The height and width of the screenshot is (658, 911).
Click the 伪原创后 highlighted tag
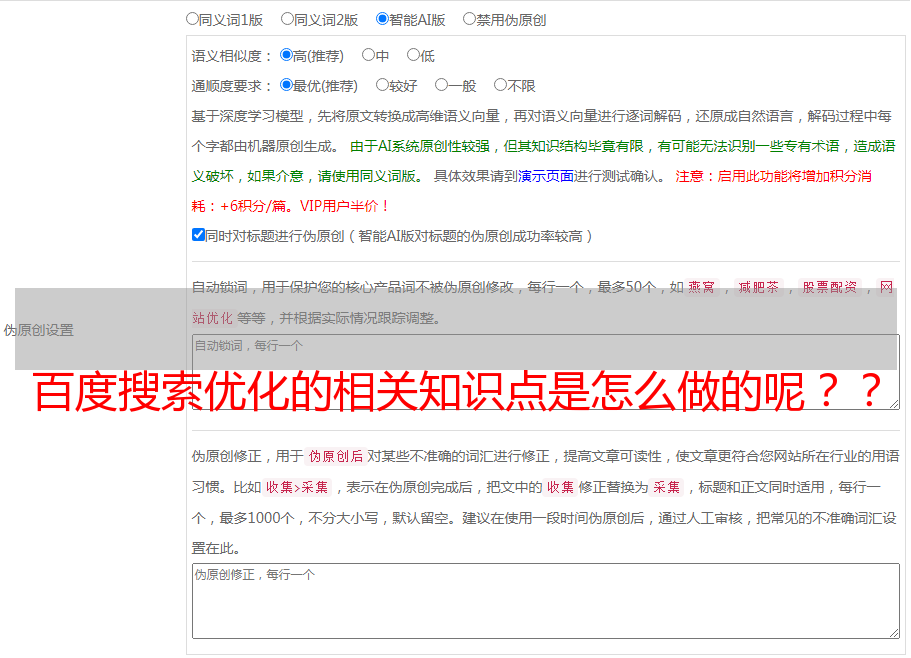[335, 456]
